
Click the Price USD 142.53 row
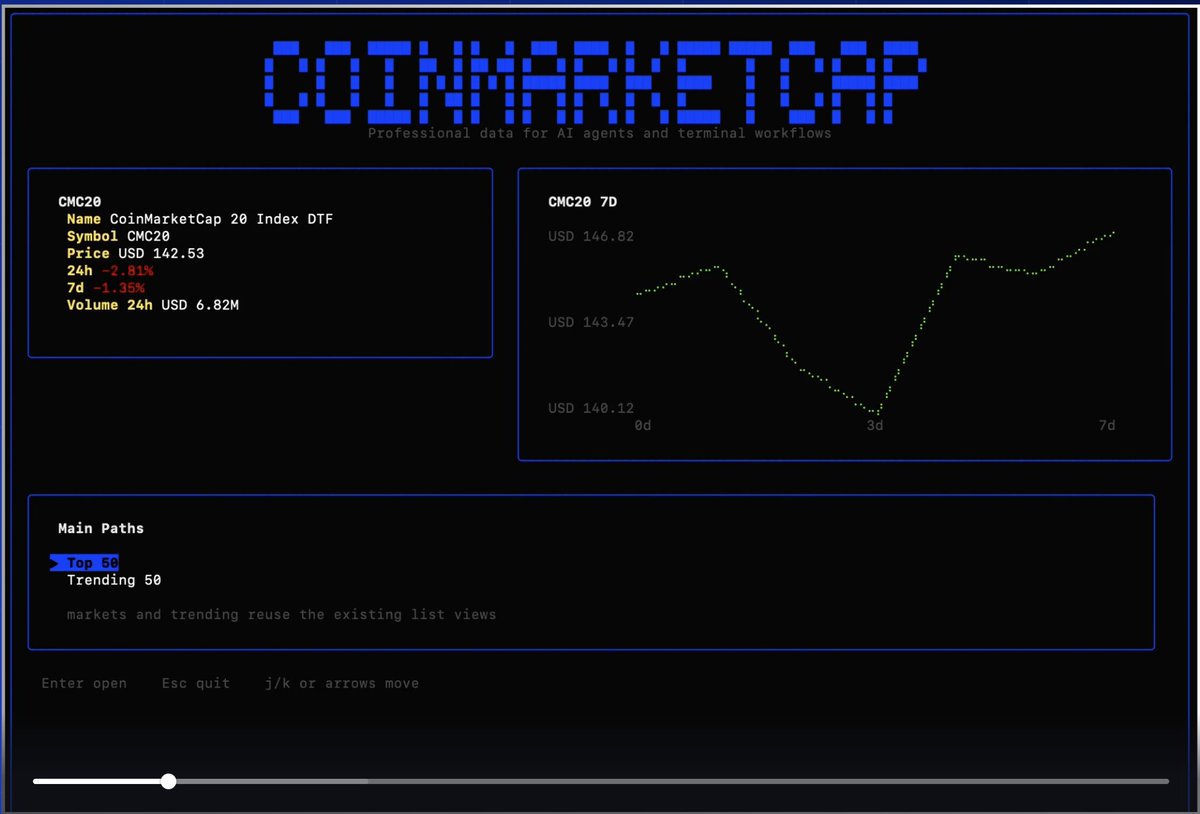pos(135,254)
